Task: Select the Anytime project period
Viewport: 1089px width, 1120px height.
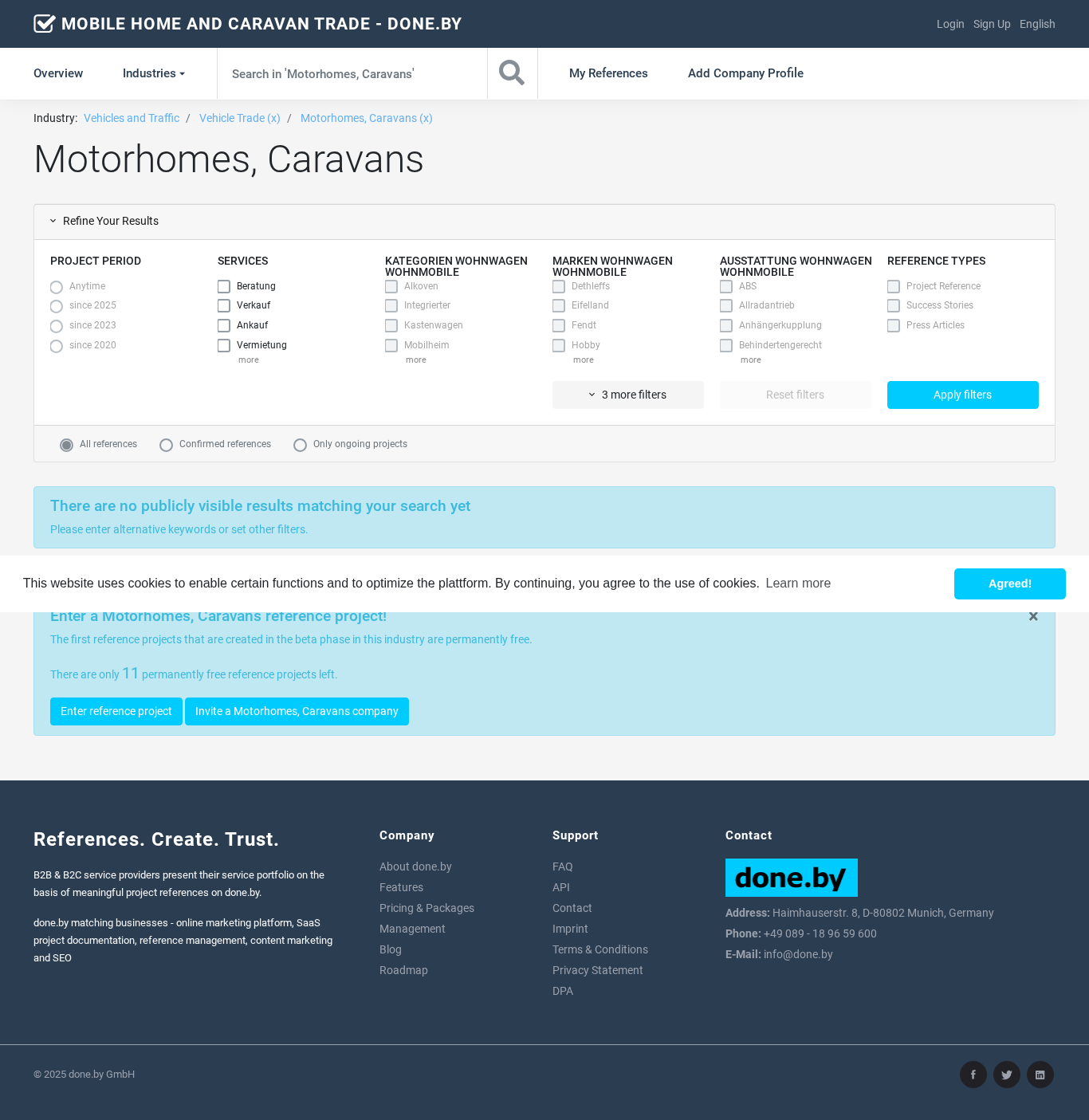Action: point(57,287)
